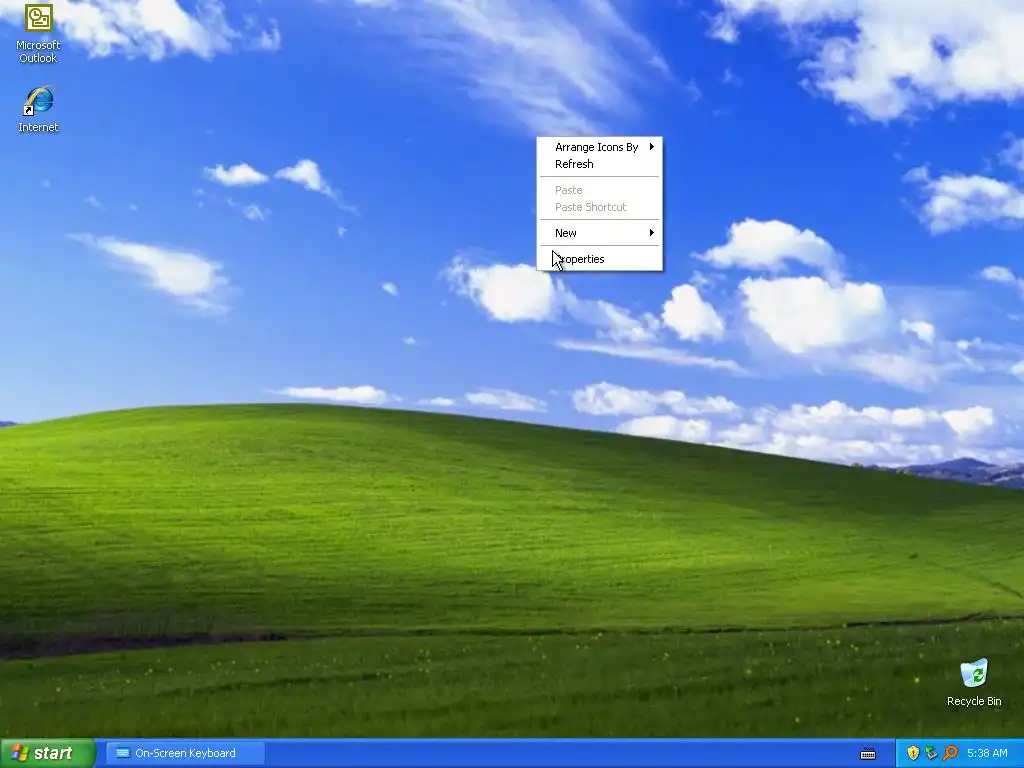Switch to On-Screen Keyboard taskbar button
1024x768 pixels.
[185, 753]
